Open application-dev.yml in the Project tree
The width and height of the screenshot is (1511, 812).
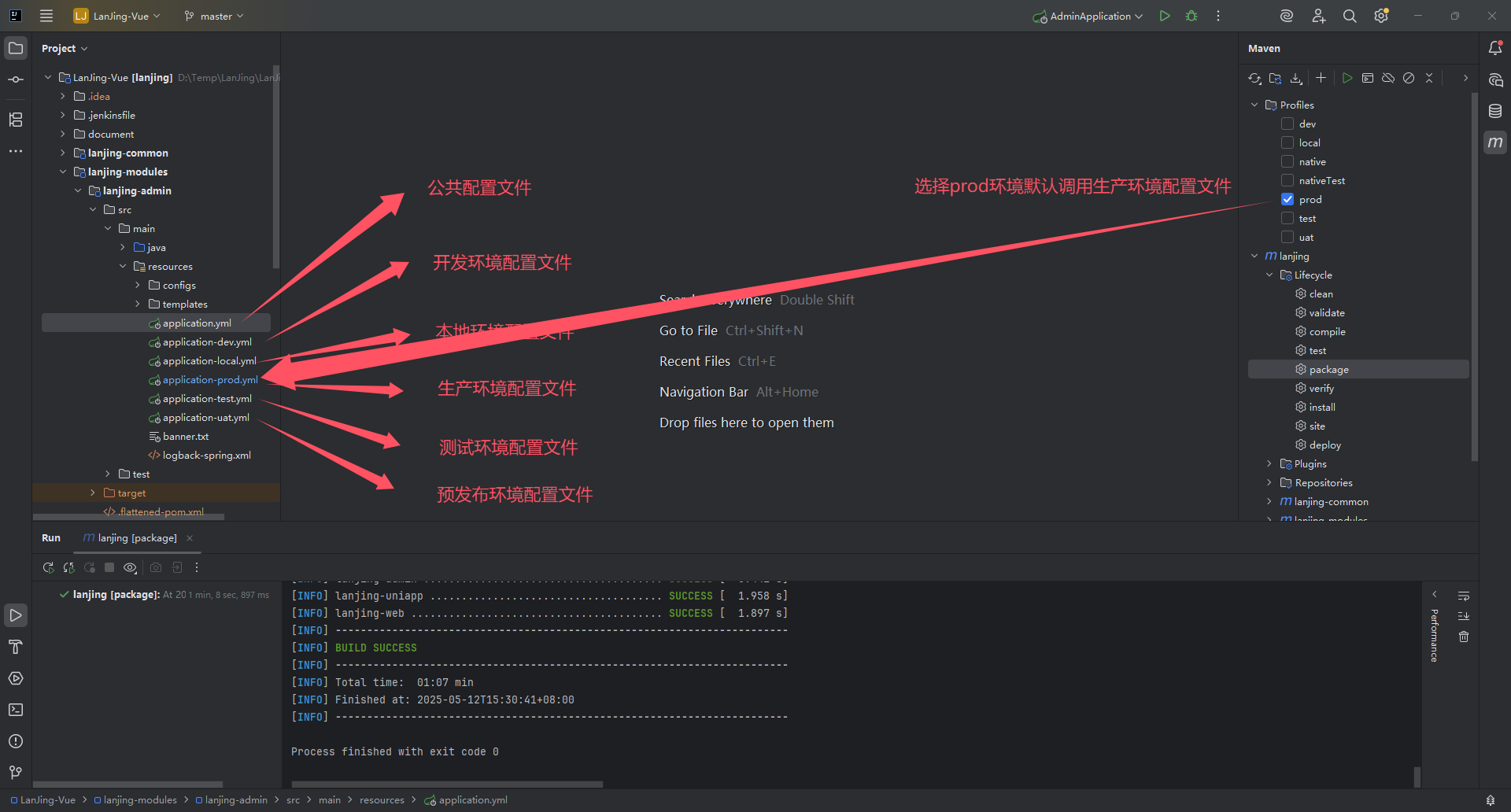[x=207, y=342]
